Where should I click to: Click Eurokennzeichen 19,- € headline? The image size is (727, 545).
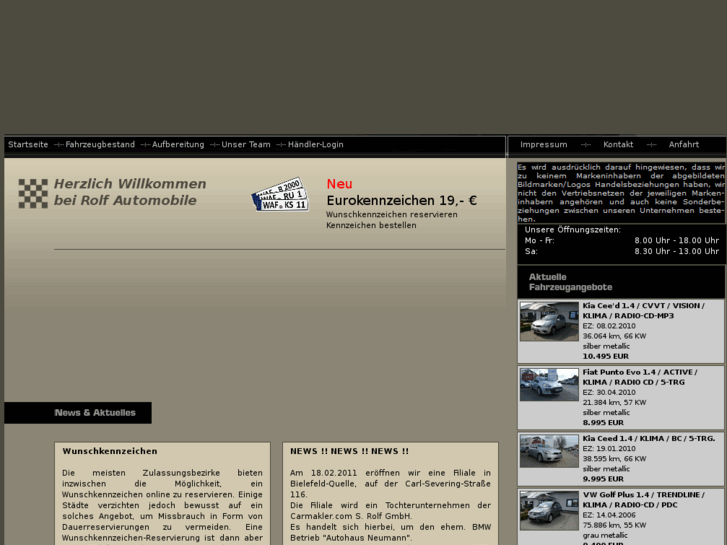click(402, 201)
